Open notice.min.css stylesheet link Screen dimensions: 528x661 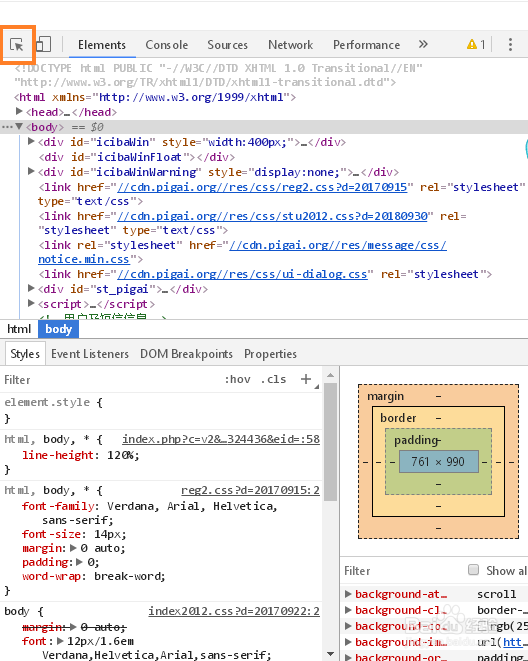coord(83,259)
